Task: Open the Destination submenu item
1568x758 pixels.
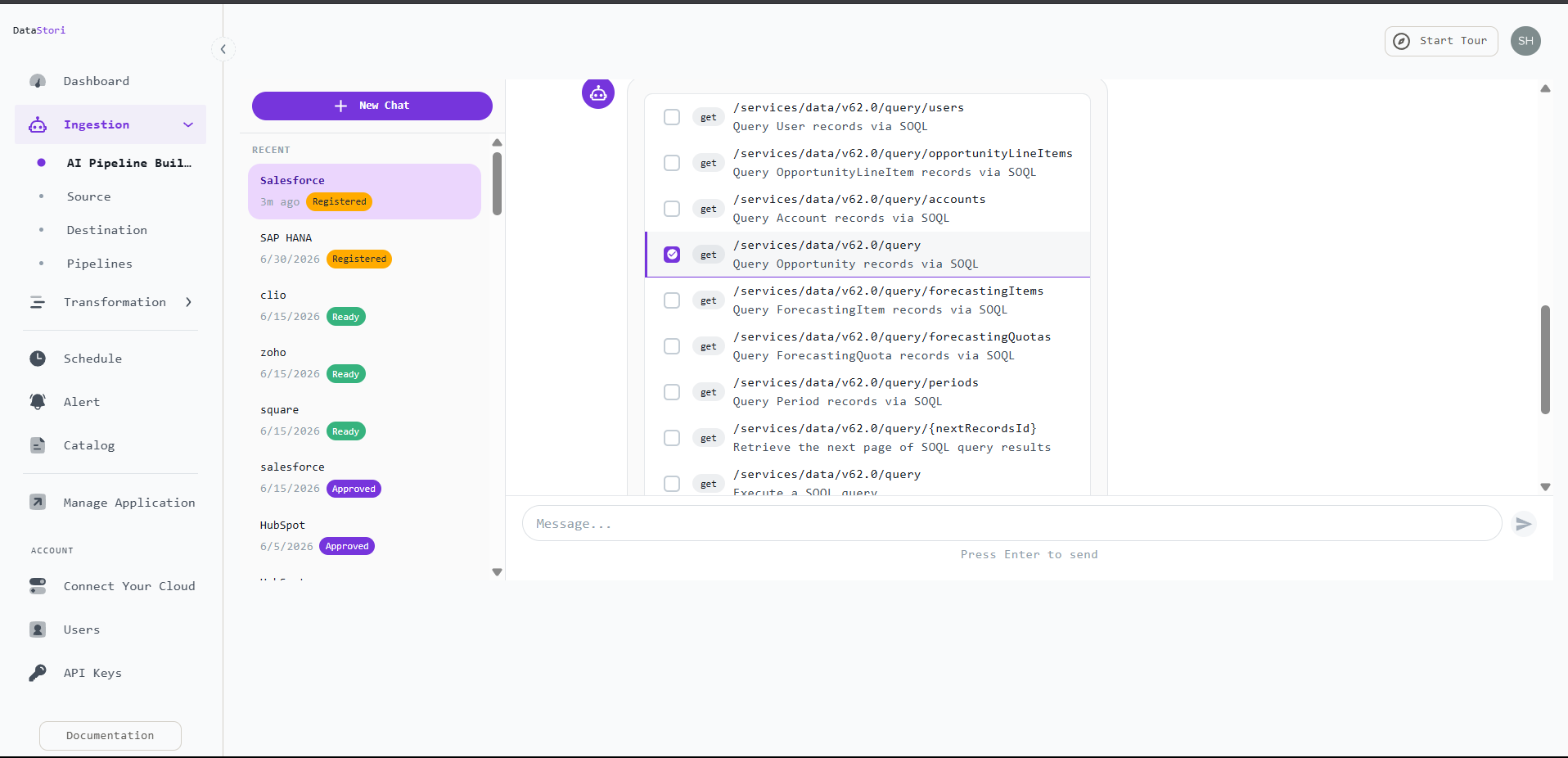Action: (107, 230)
